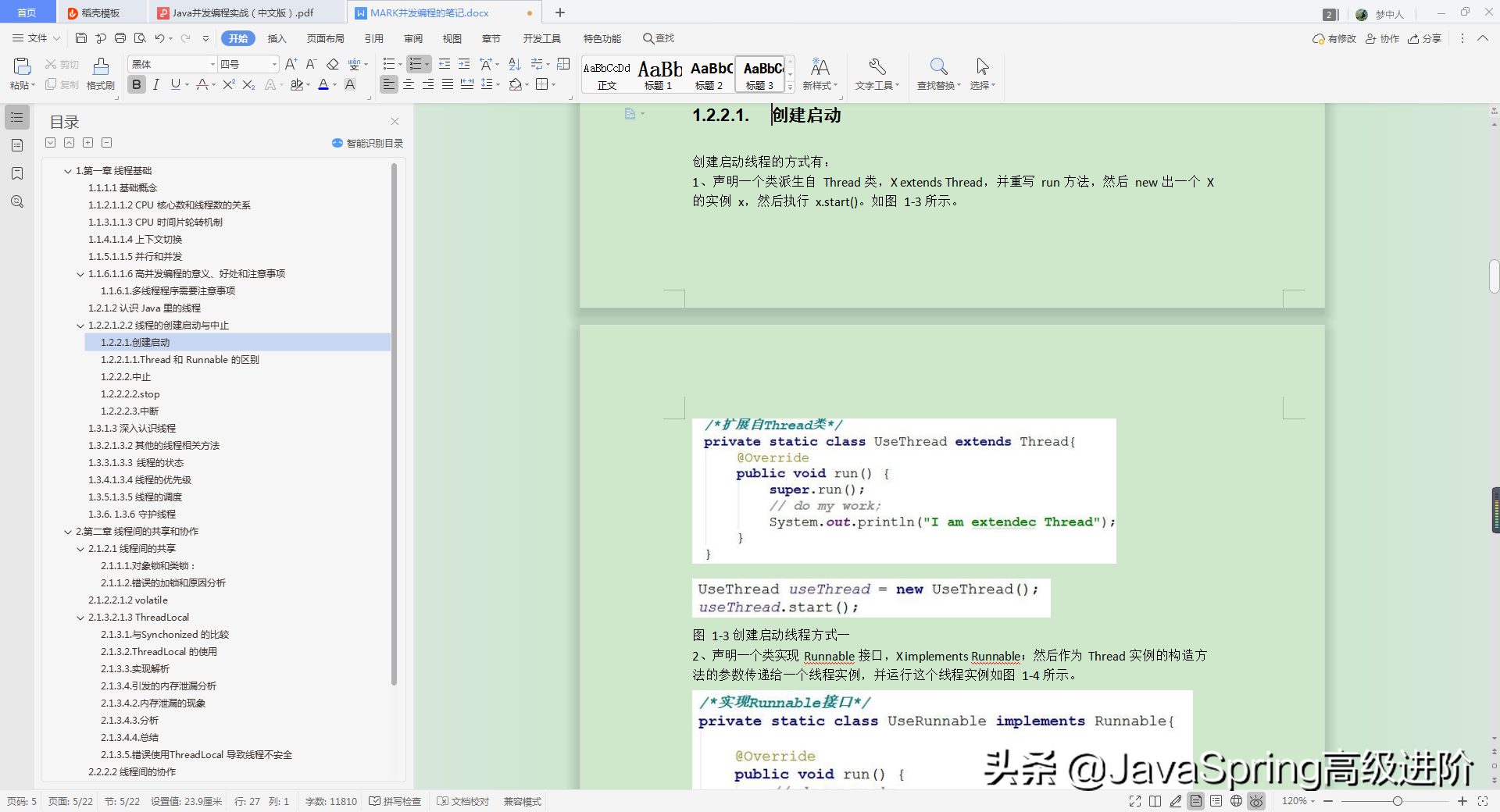Toggle align left paragraph
The width and height of the screenshot is (1500, 812).
click(389, 84)
